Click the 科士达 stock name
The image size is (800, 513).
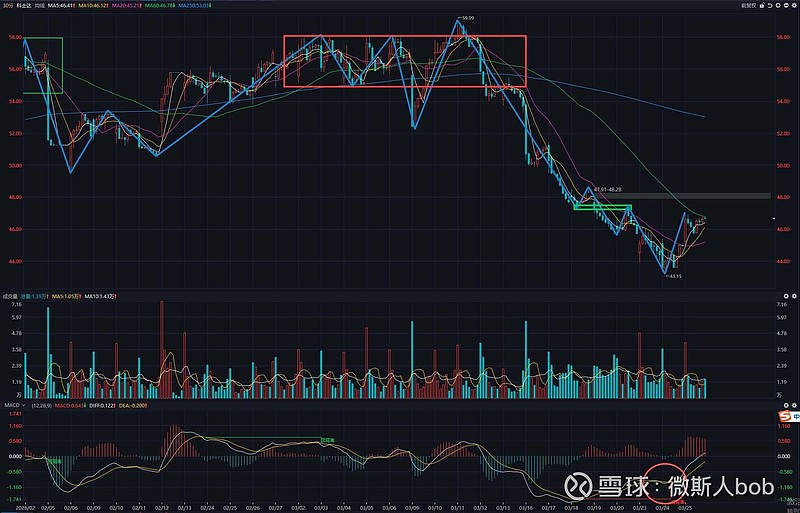tap(23, 6)
